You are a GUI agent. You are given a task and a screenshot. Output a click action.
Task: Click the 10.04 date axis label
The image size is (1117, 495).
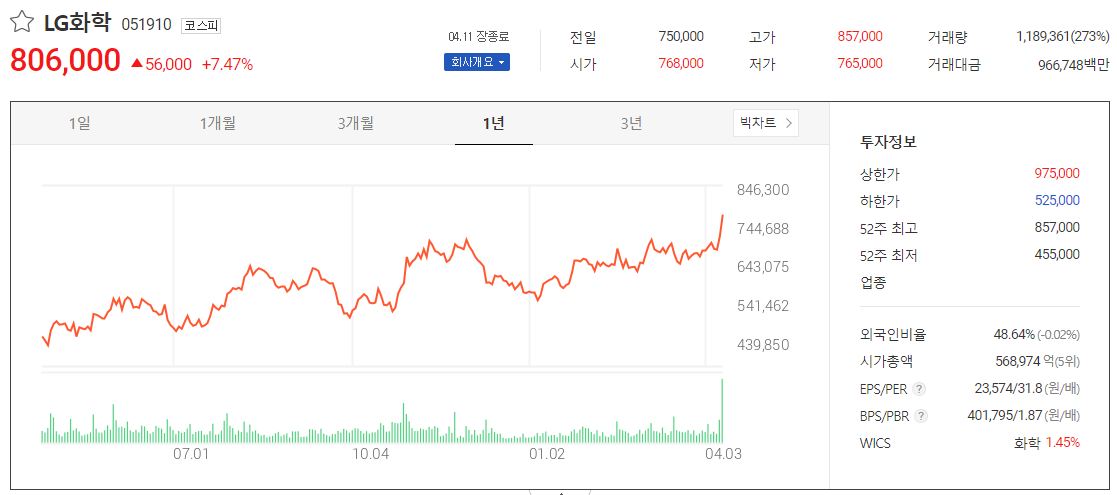tap(370, 454)
